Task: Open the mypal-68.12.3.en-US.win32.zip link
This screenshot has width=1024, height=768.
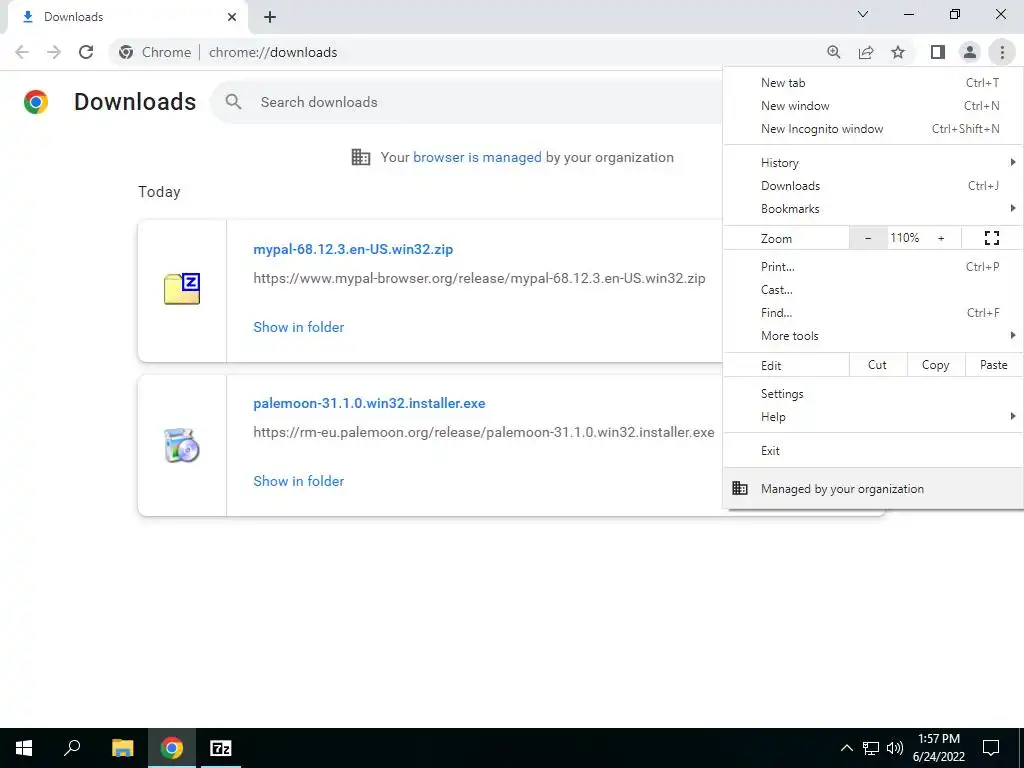Action: [x=353, y=249]
